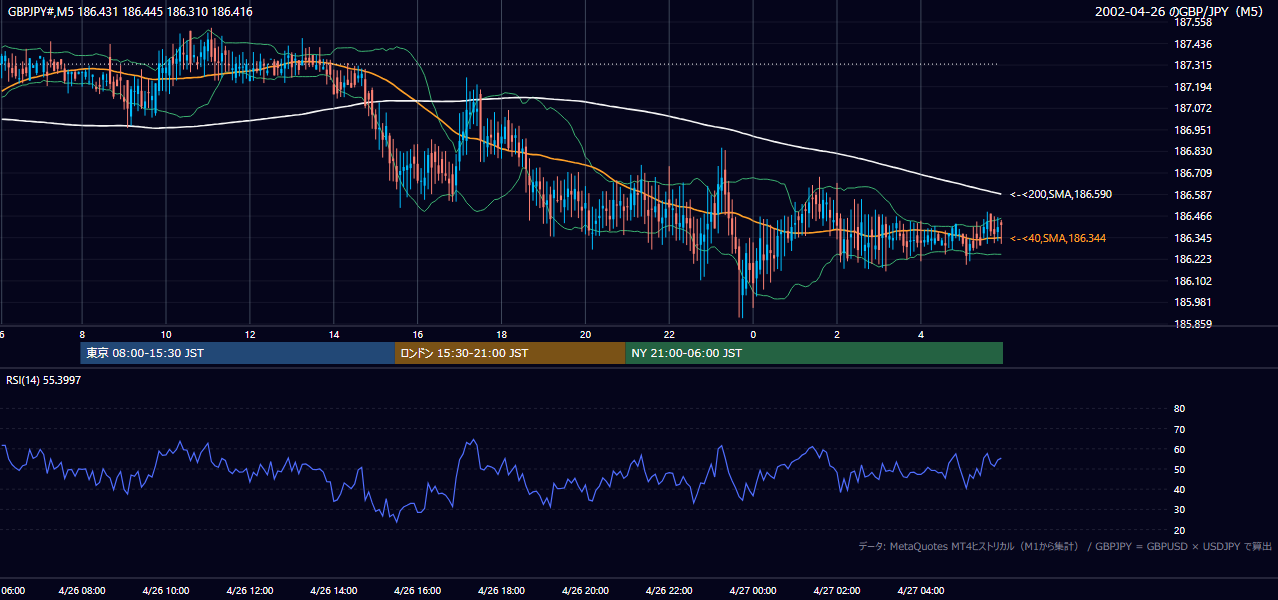Click hour tick 16 below the price chart
This screenshot has height=600, width=1278.
[418, 335]
